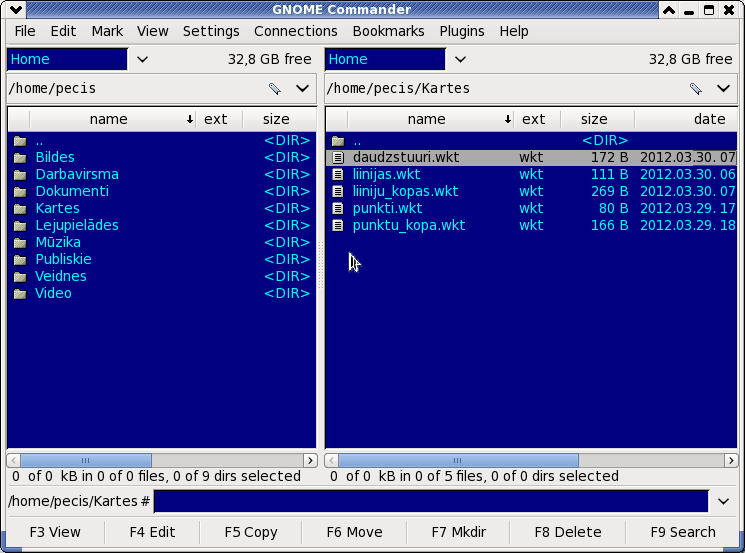Click right arrow of left pane scrollbar
The height and width of the screenshot is (553, 745).
(x=310, y=460)
